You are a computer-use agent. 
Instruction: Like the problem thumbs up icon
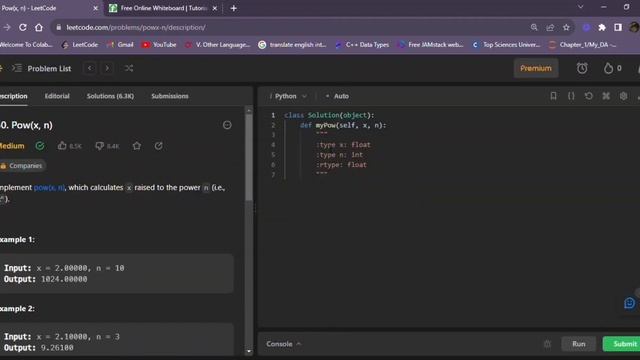[x=62, y=145]
